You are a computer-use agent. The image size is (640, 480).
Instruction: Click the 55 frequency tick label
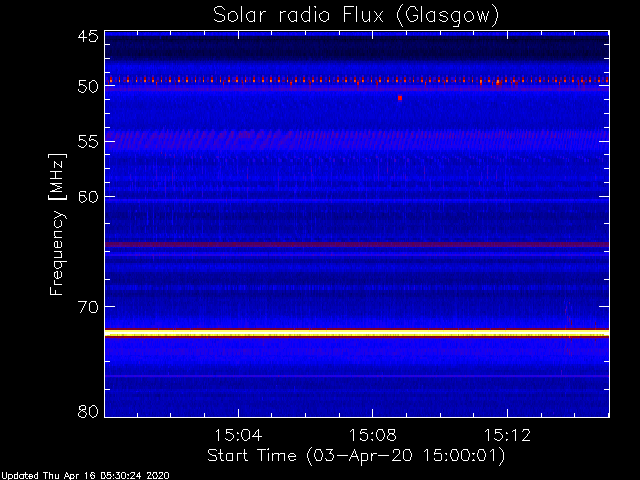[x=88, y=142]
